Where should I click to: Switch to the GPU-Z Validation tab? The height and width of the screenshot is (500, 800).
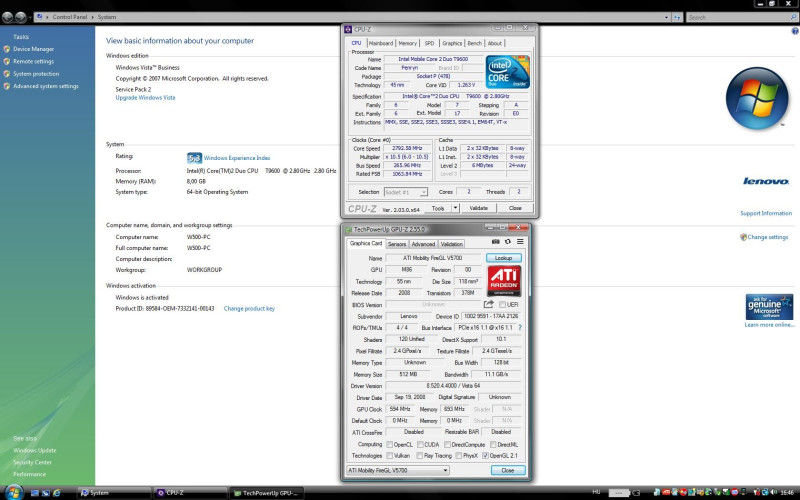coord(451,244)
